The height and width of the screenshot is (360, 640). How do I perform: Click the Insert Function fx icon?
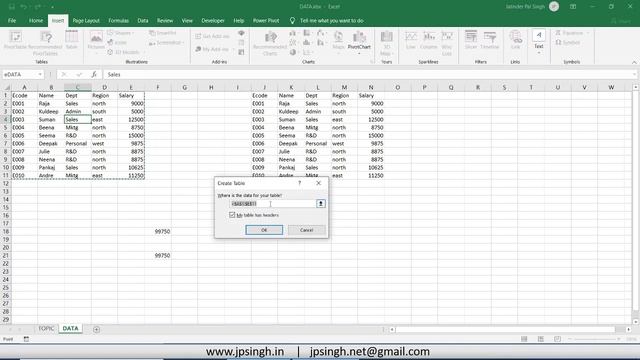[x=94, y=74]
